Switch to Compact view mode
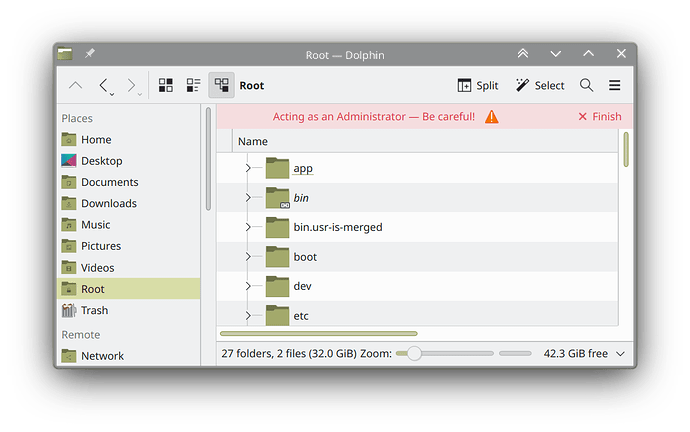 point(194,85)
